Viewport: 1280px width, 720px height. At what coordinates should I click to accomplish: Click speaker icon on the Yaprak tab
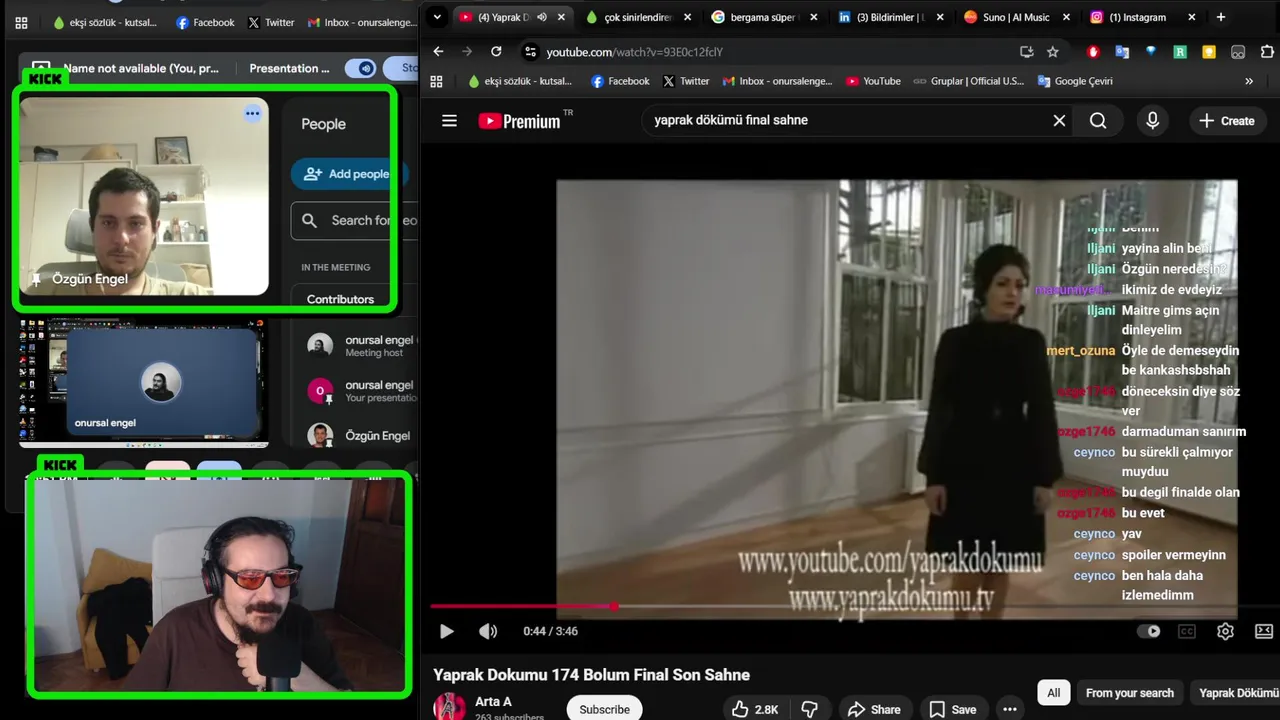click(x=542, y=17)
